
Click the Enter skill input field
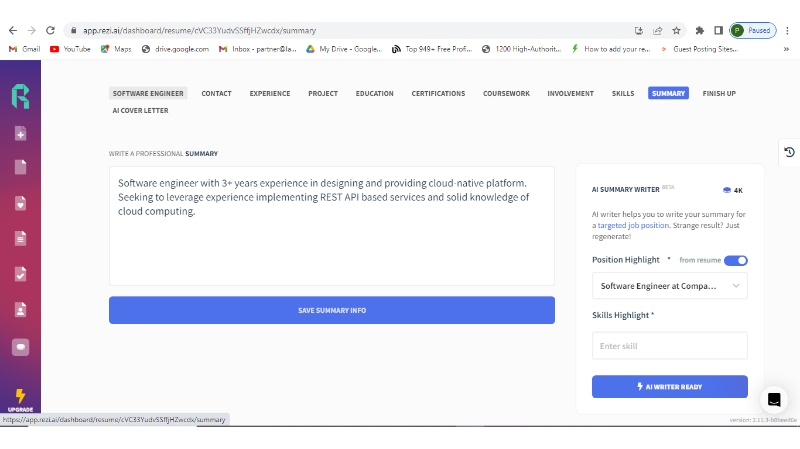pos(669,346)
